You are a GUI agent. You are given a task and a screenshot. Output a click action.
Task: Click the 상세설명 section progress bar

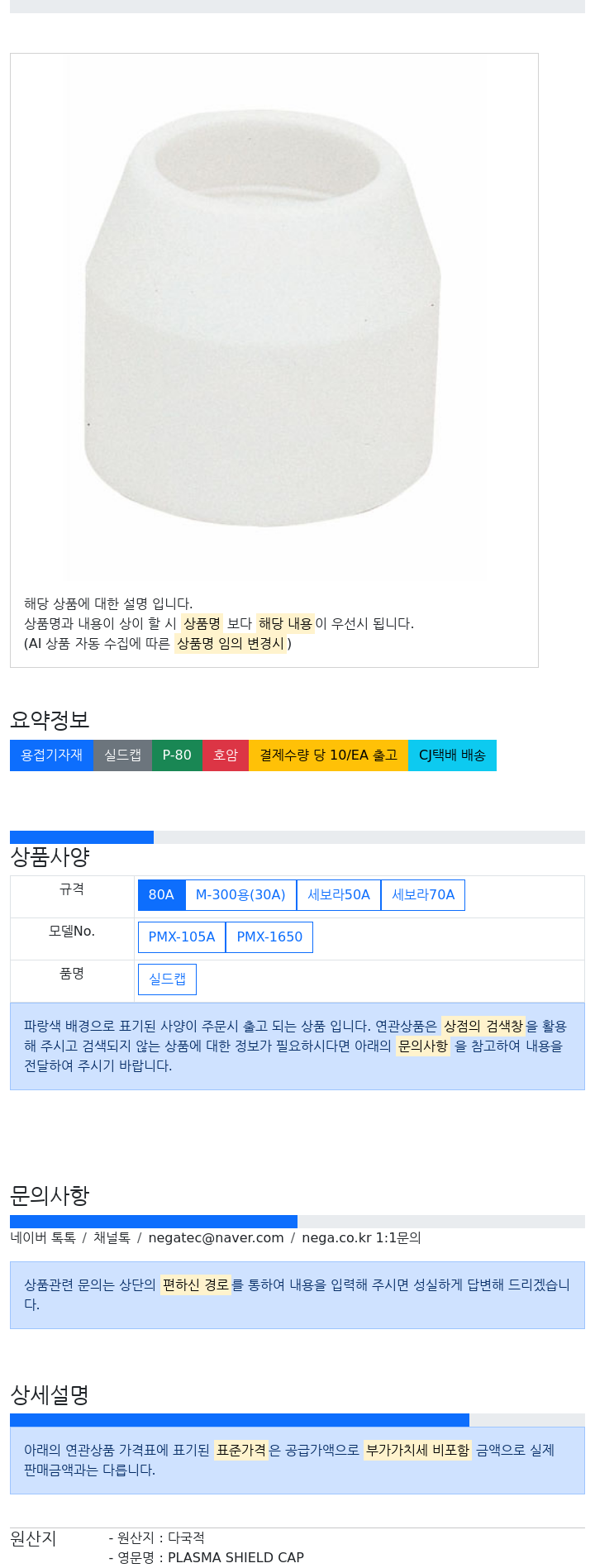[240, 1420]
